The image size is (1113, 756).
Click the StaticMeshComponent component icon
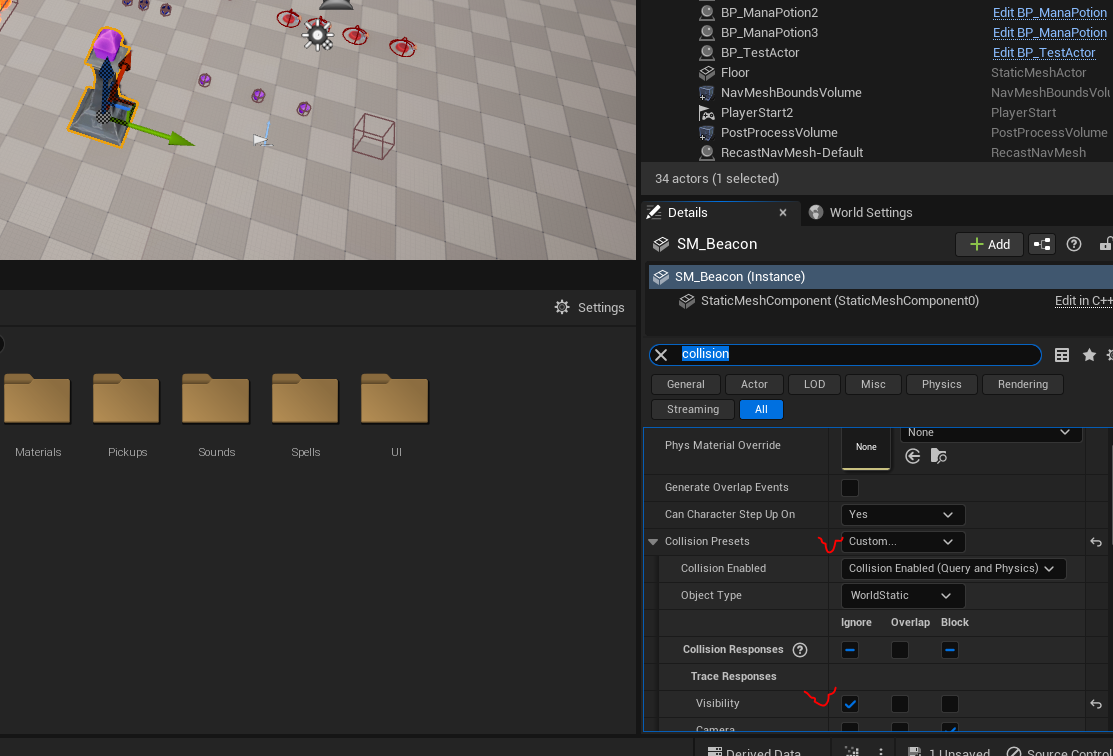[686, 301]
